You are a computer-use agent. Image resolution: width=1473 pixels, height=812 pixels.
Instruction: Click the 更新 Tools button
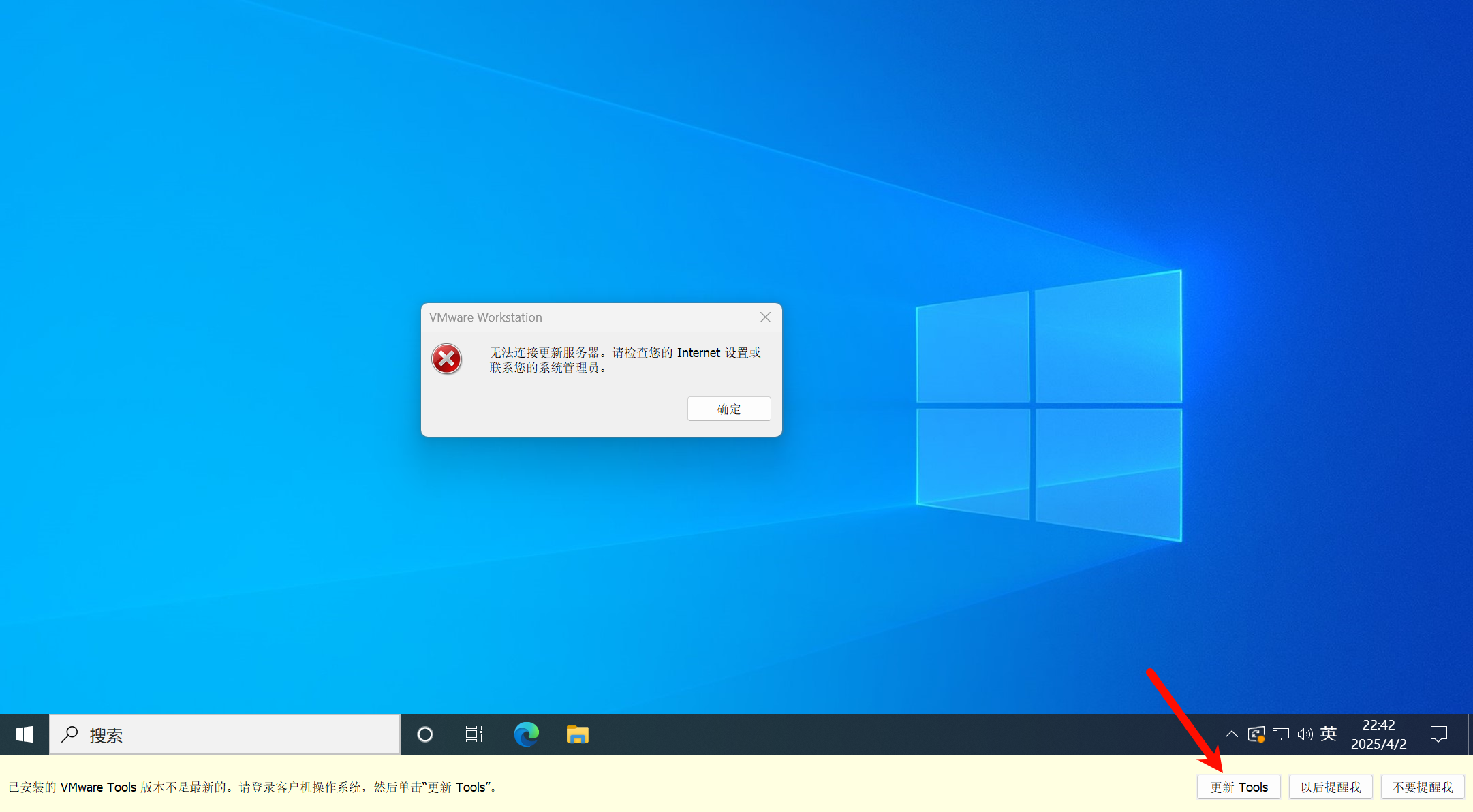pyautogui.click(x=1238, y=787)
